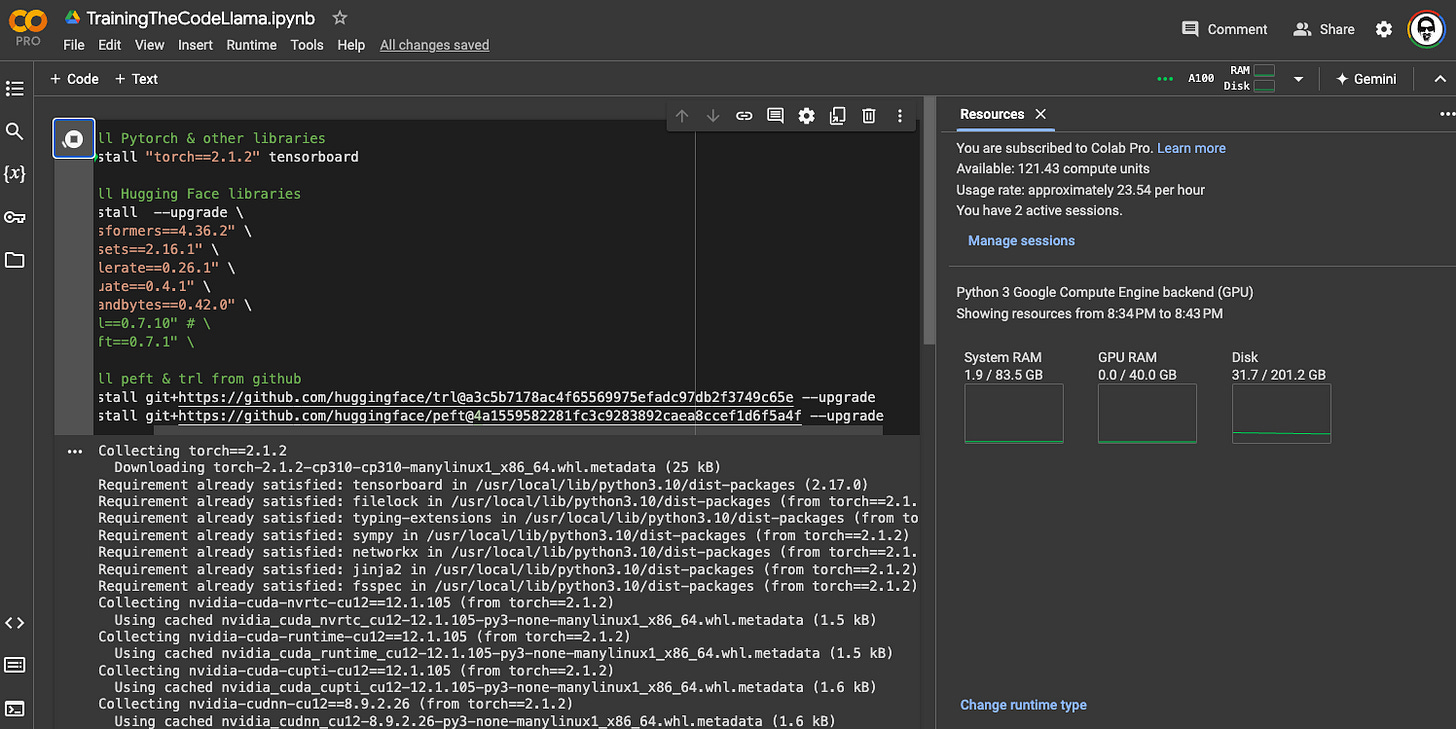Move cell up arrow
Screen dimensions: 1456x729
[682, 116]
